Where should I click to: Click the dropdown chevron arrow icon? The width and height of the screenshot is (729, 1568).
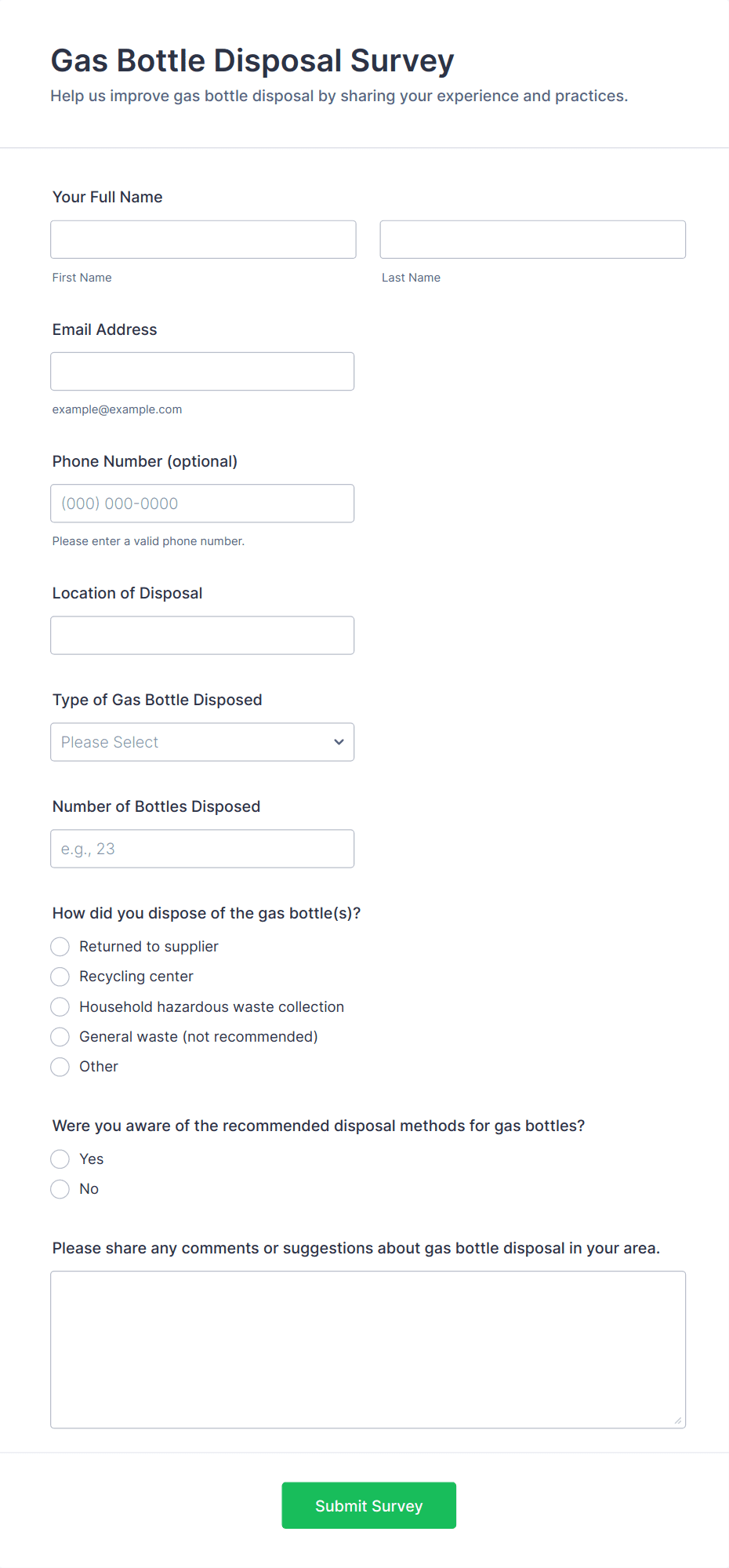click(339, 742)
